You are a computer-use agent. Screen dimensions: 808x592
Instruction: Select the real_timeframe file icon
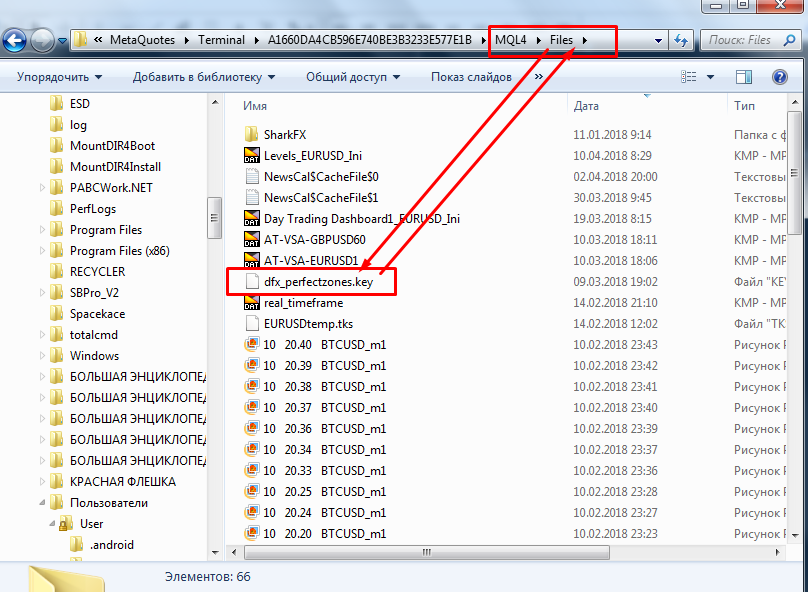pyautogui.click(x=251, y=302)
